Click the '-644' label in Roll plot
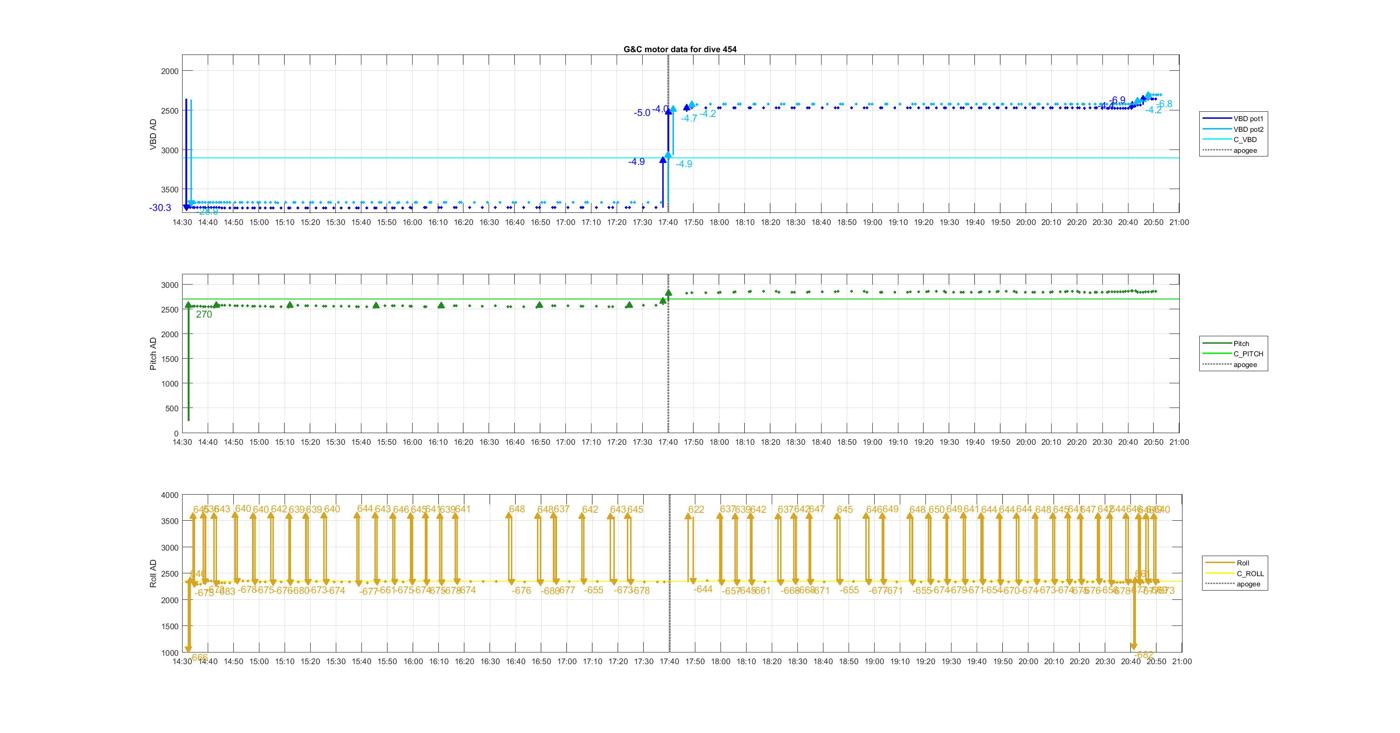Screen dimensions: 1400x733 point(703,590)
